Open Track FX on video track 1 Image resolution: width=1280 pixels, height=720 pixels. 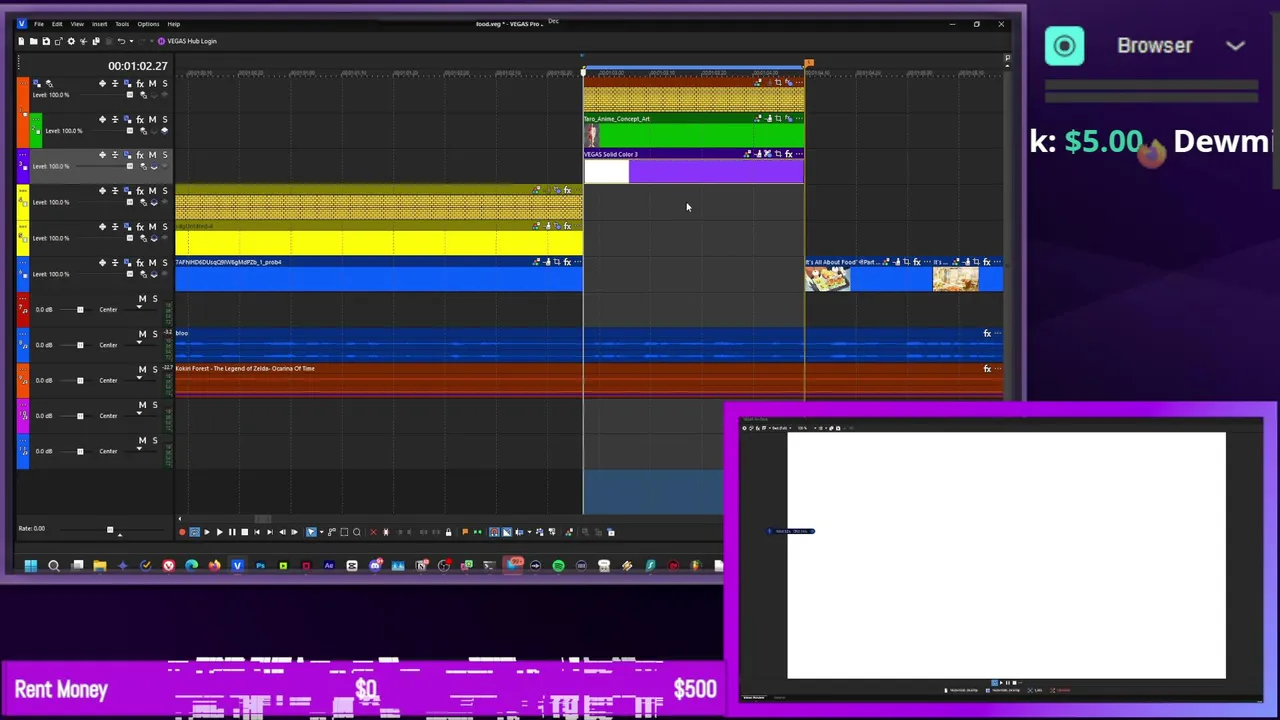tap(140, 84)
